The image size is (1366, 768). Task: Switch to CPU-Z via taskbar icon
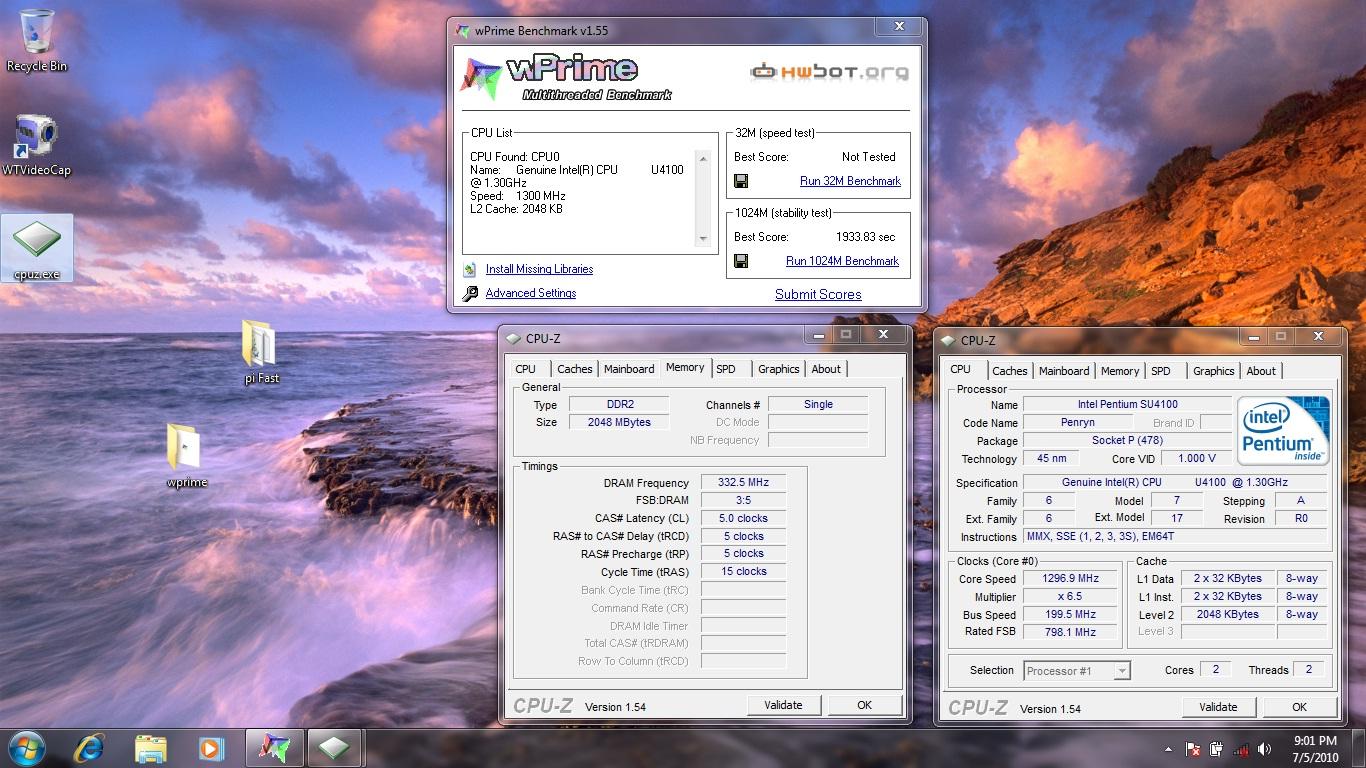click(334, 747)
